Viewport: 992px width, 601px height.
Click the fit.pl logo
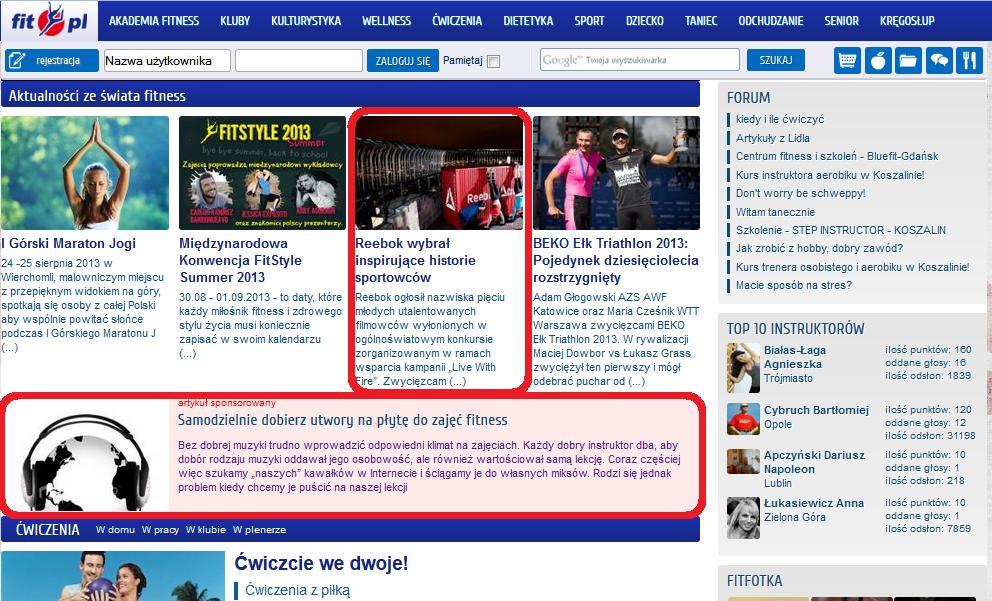pos(49,20)
